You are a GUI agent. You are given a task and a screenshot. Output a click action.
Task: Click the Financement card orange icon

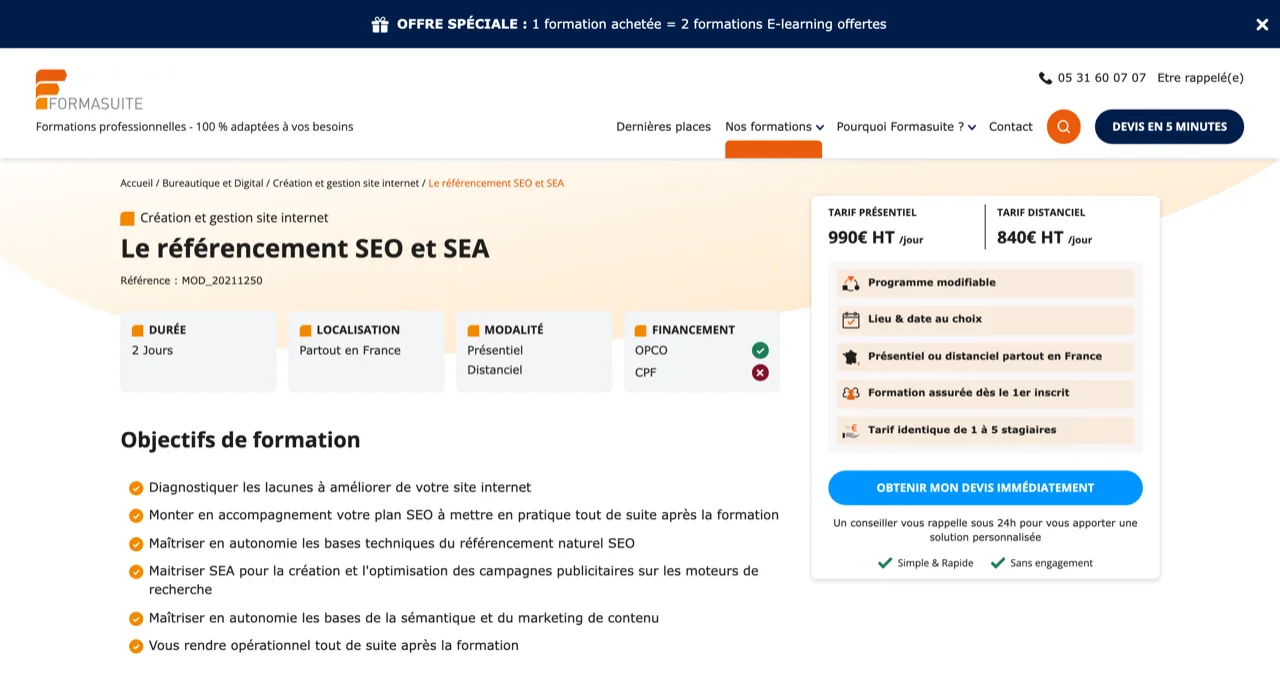click(x=641, y=330)
